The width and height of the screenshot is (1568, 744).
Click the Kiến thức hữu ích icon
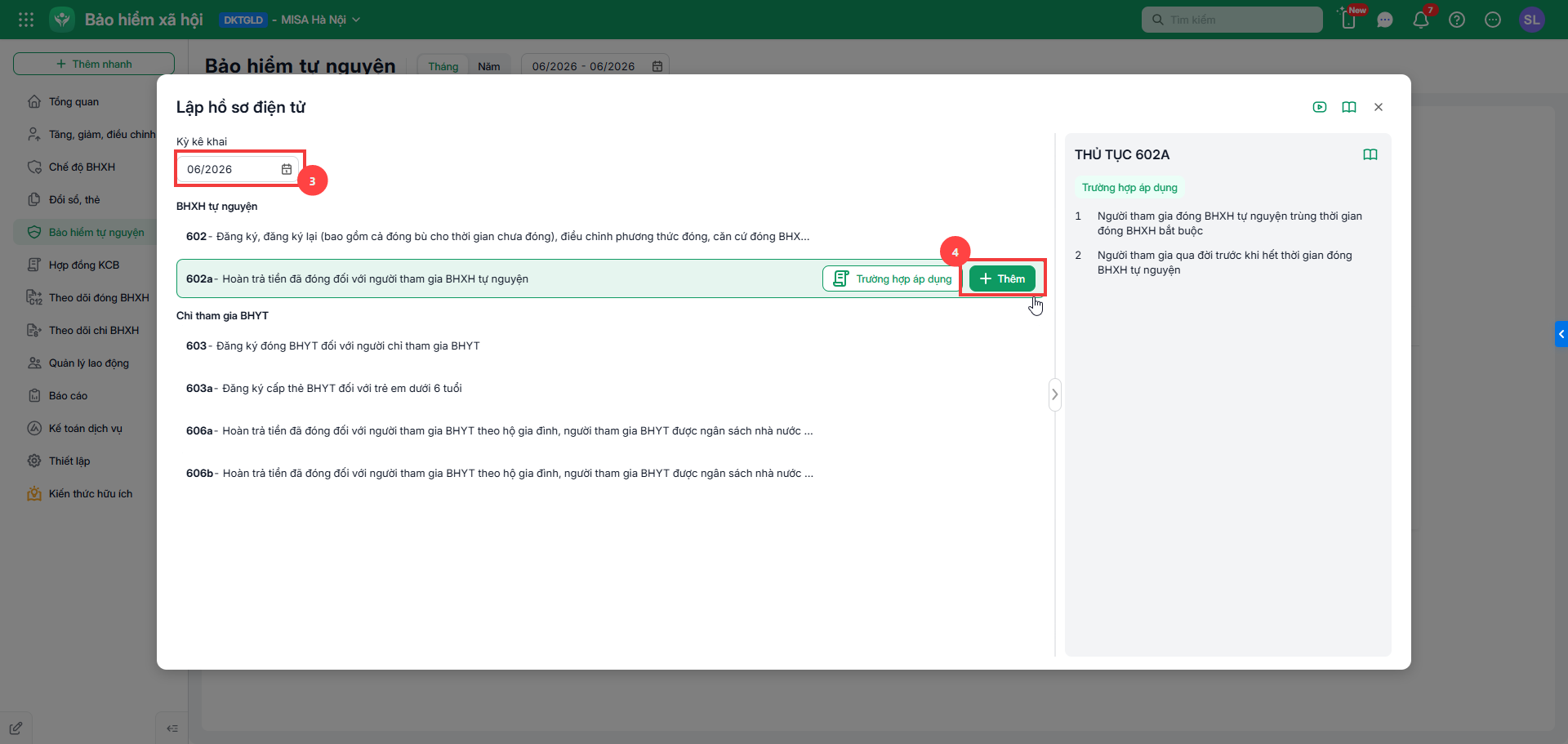click(x=34, y=494)
